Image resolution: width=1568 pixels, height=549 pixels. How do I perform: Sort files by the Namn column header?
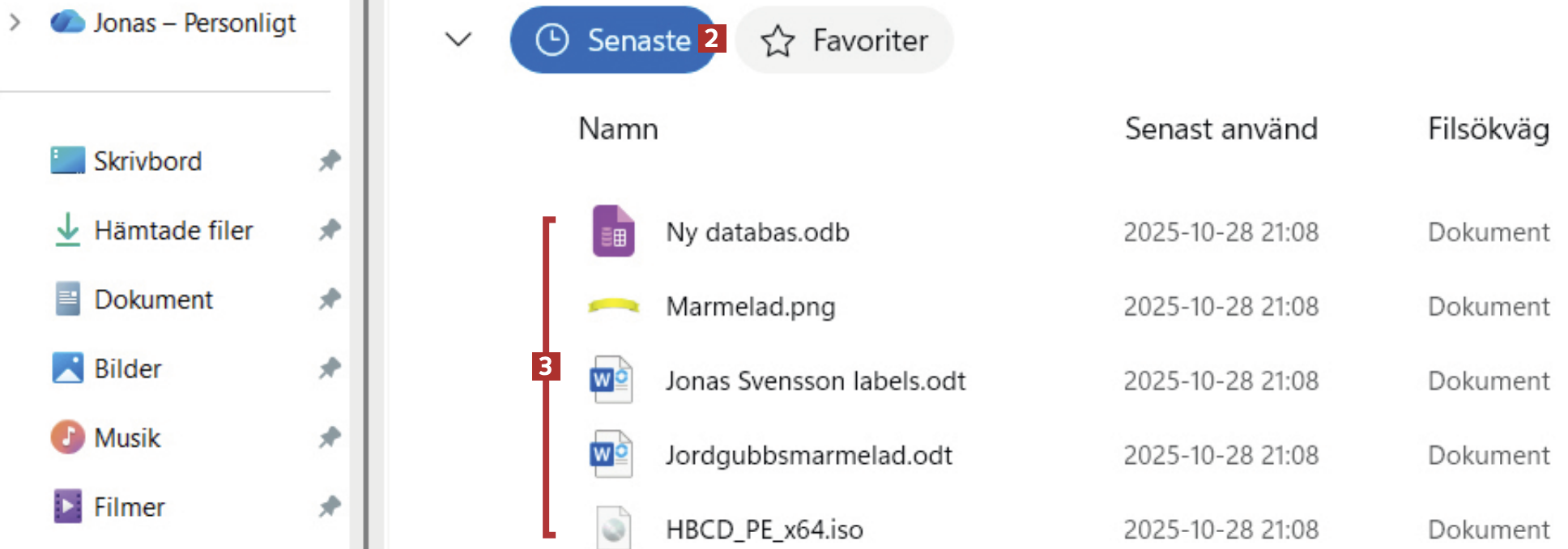(x=618, y=129)
